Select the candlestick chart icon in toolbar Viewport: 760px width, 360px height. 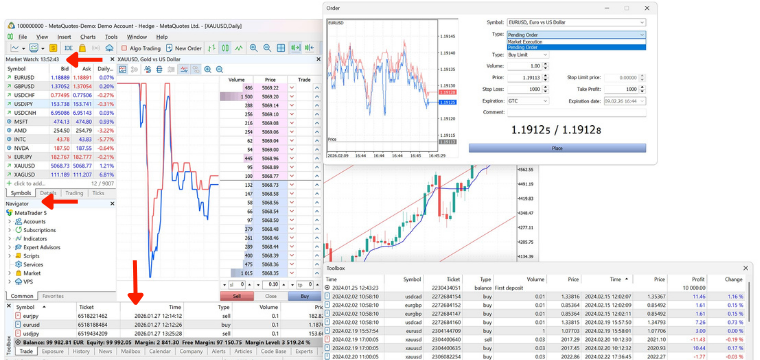225,48
